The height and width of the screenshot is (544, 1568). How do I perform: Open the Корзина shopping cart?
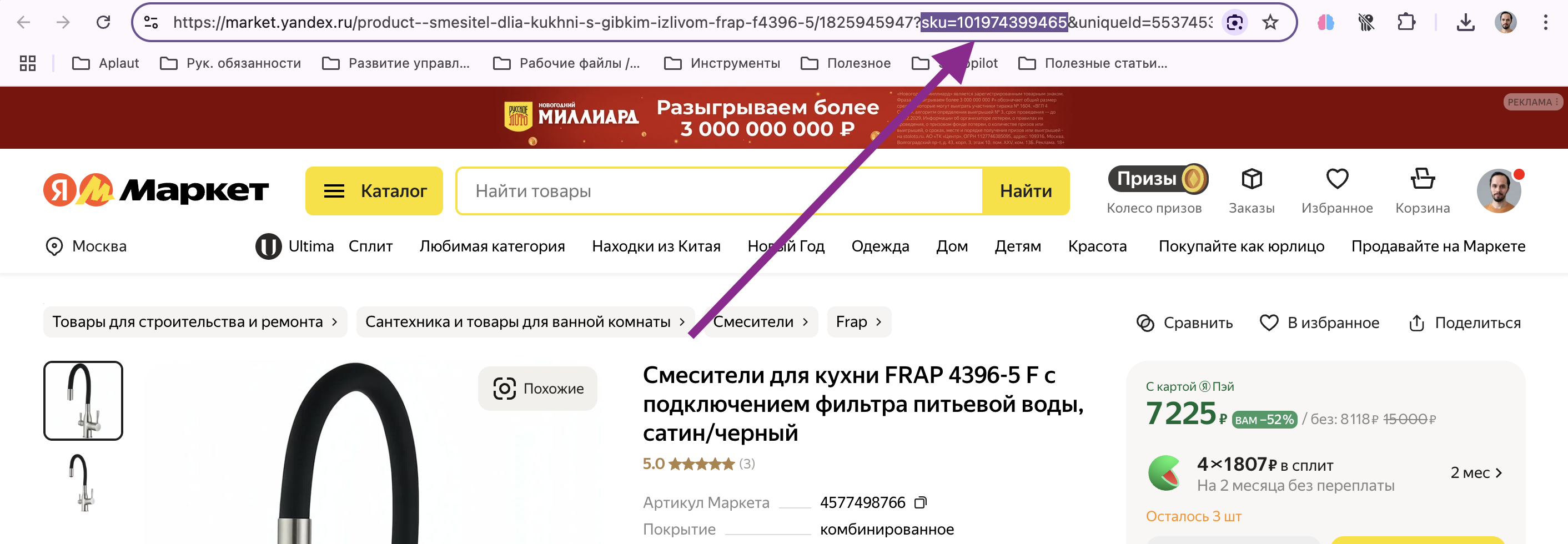pos(1423,190)
